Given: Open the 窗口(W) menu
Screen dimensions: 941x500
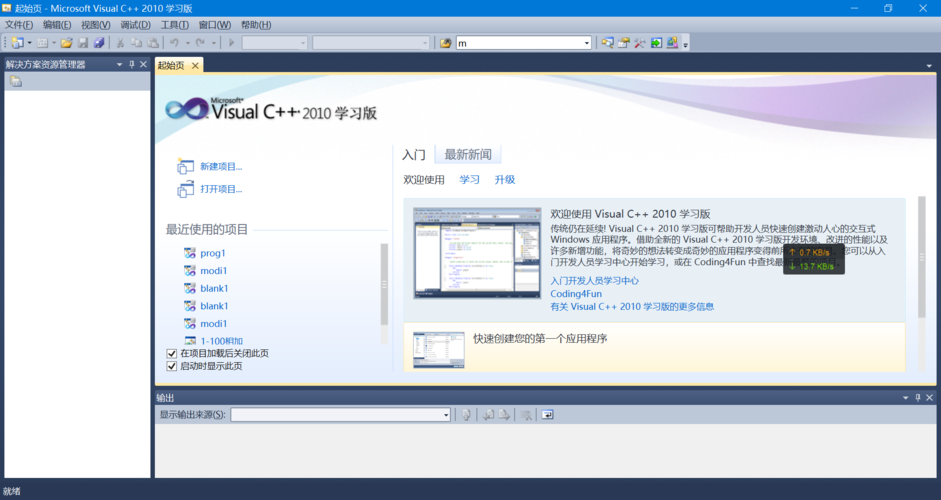Looking at the screenshot, I should pyautogui.click(x=214, y=25).
